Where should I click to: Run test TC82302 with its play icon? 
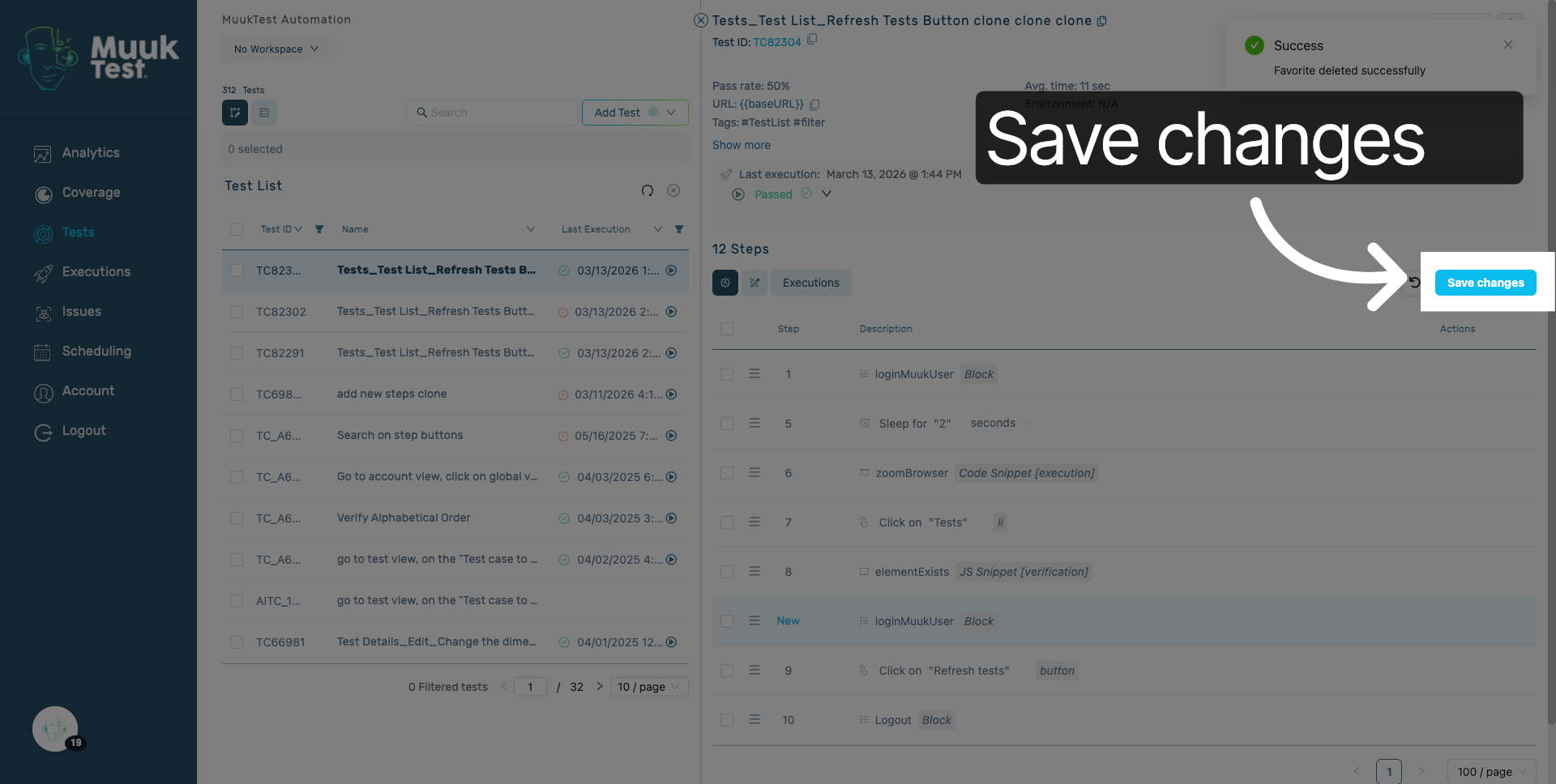[671, 312]
